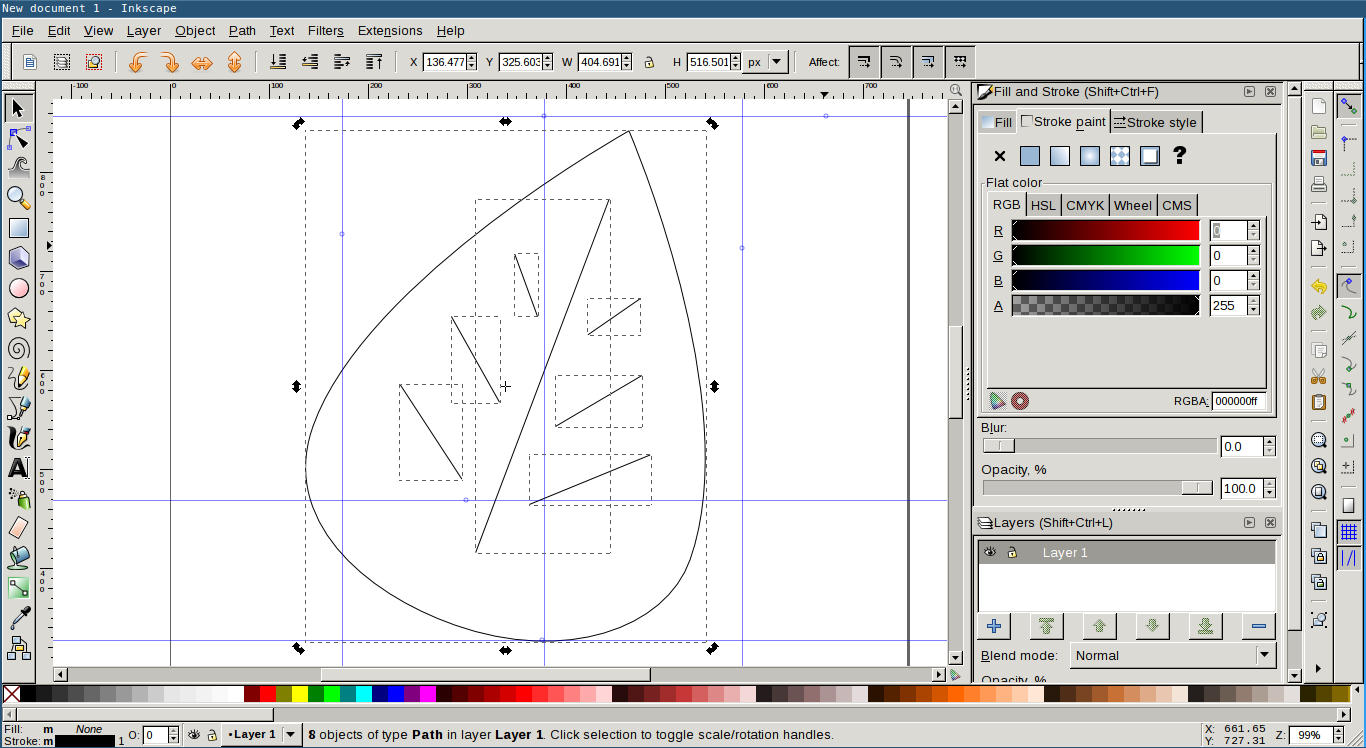The height and width of the screenshot is (748, 1366).
Task: Toggle grid snapping in snap bar
Action: coord(1349,532)
